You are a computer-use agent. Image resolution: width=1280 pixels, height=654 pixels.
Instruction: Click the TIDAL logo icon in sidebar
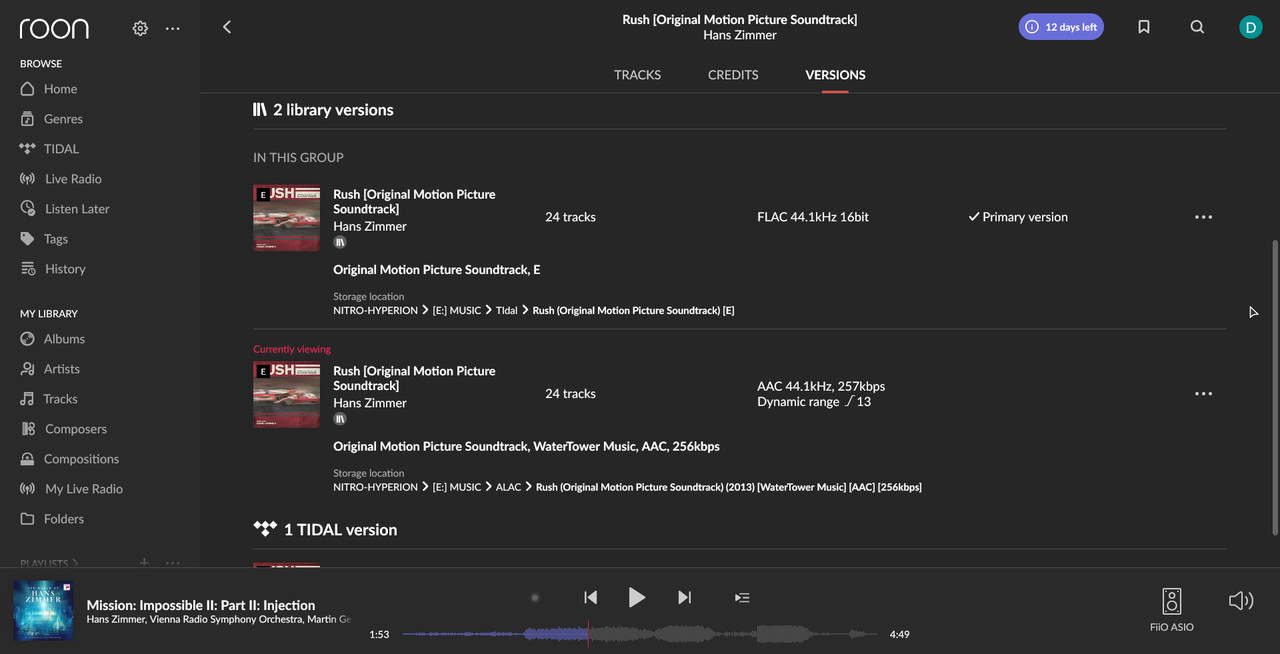(27, 149)
